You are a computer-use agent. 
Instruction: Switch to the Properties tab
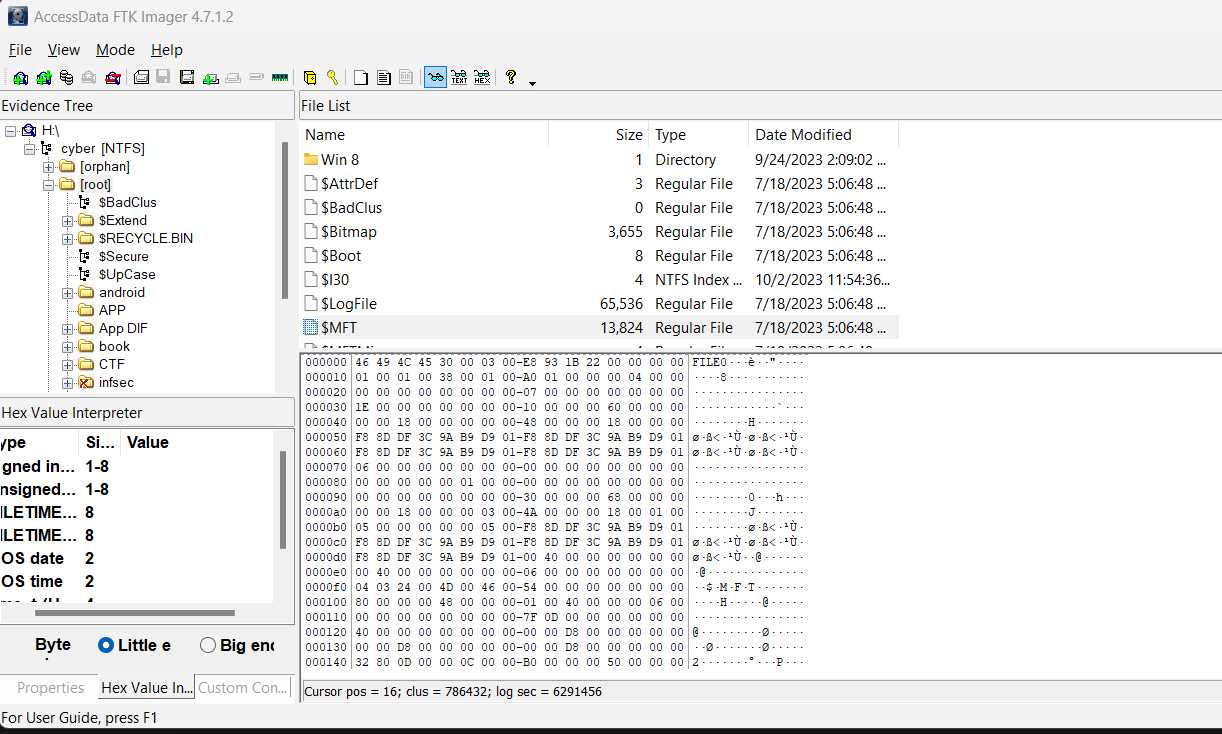click(50, 688)
